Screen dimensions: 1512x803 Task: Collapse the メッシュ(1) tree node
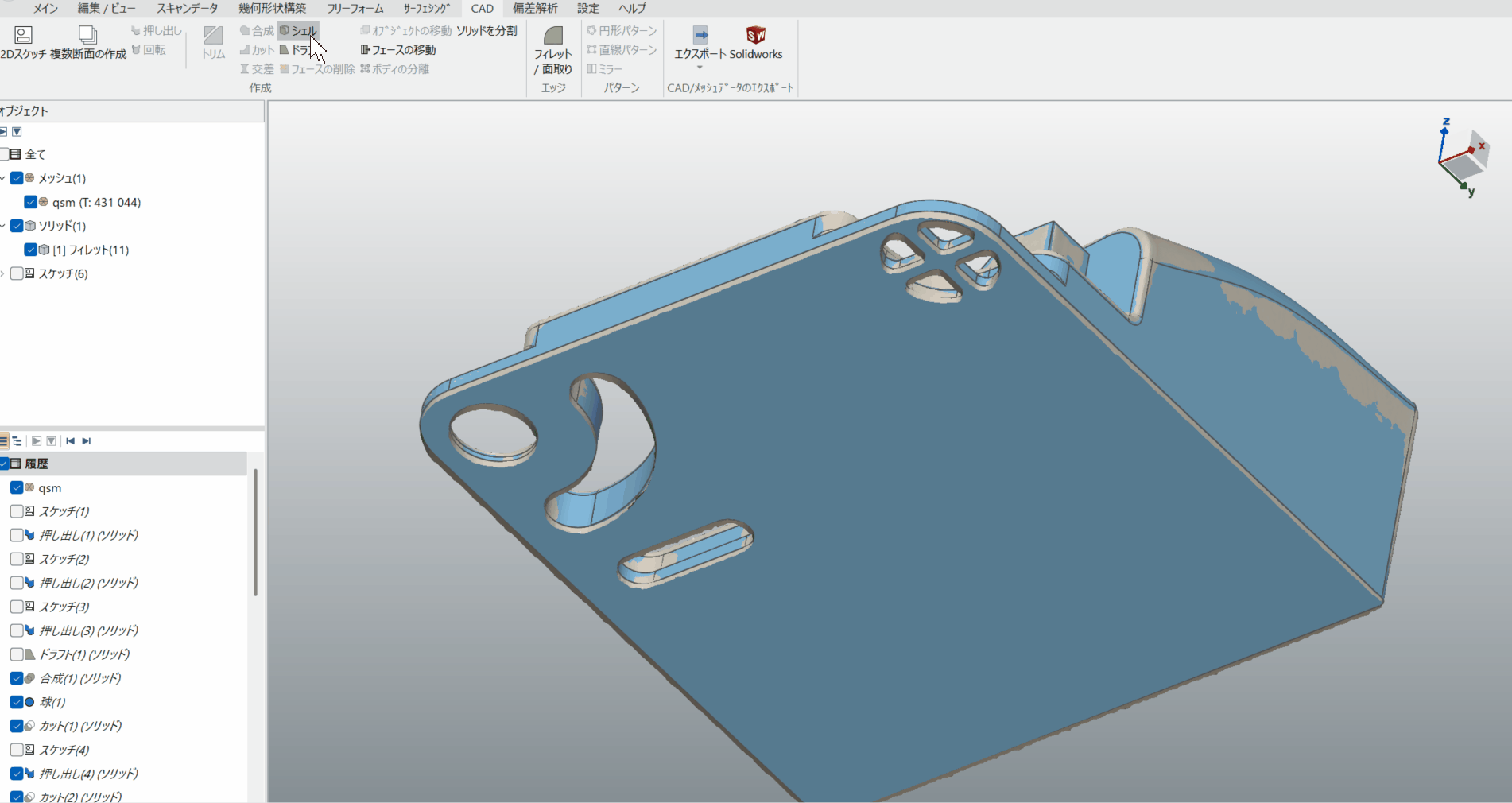3,178
